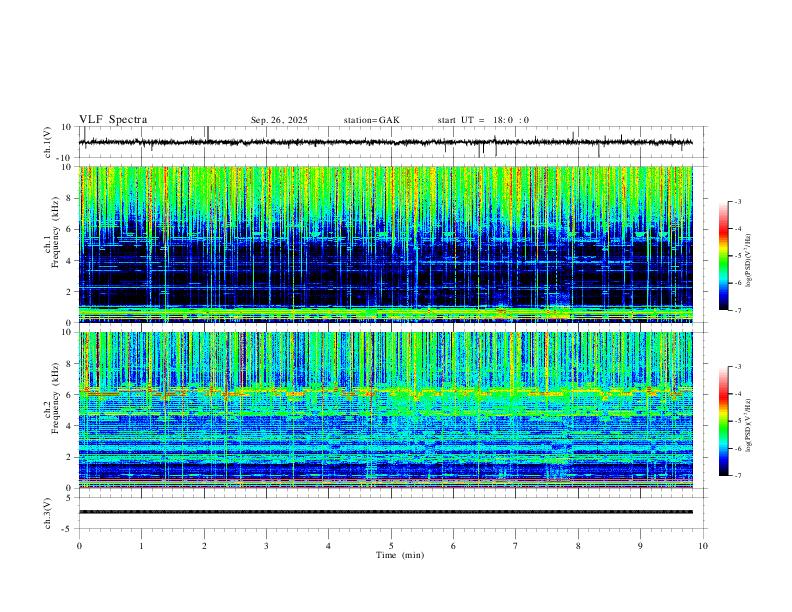Click the "-3" label on ch.1 color bar
Screen dimensions: 792x612
click(x=738, y=201)
